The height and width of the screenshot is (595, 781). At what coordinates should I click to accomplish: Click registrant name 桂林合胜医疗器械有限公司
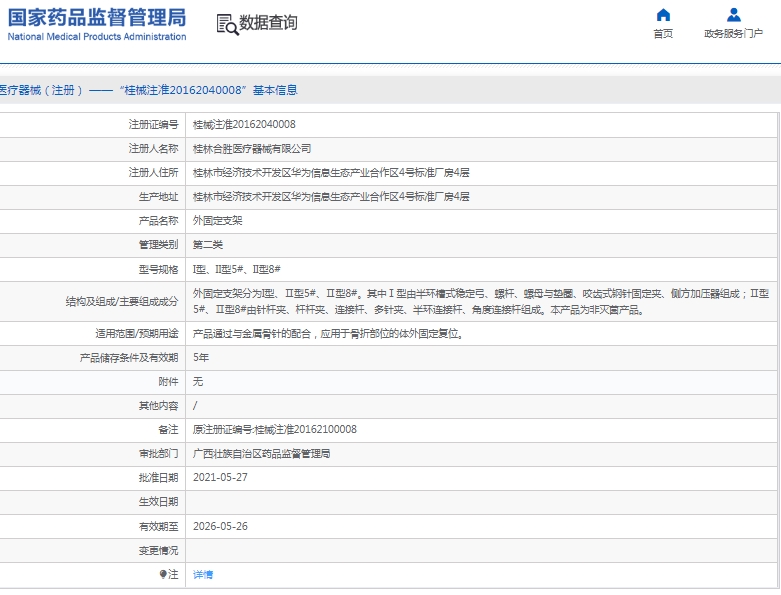(x=252, y=149)
